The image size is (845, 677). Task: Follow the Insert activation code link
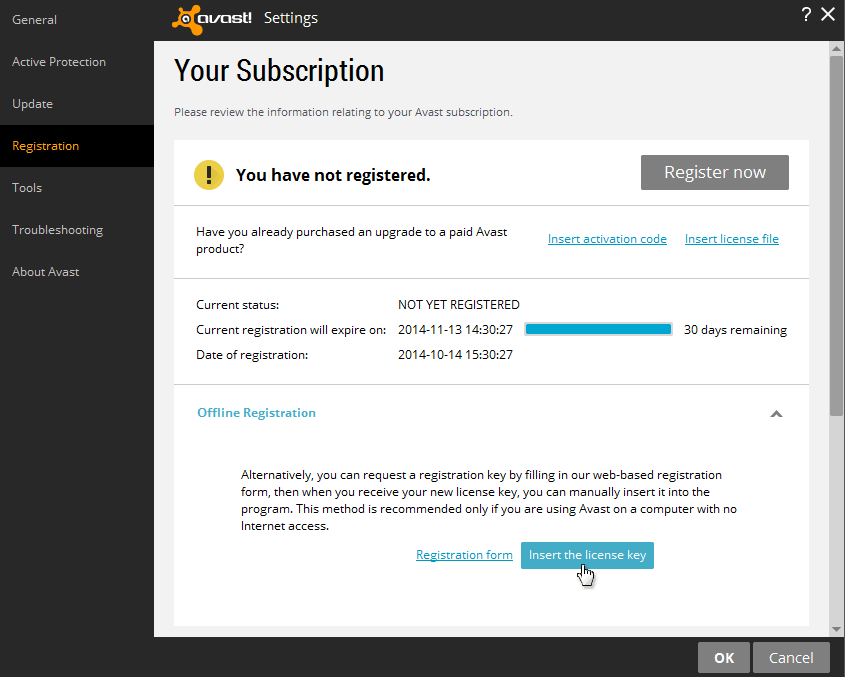coord(607,239)
